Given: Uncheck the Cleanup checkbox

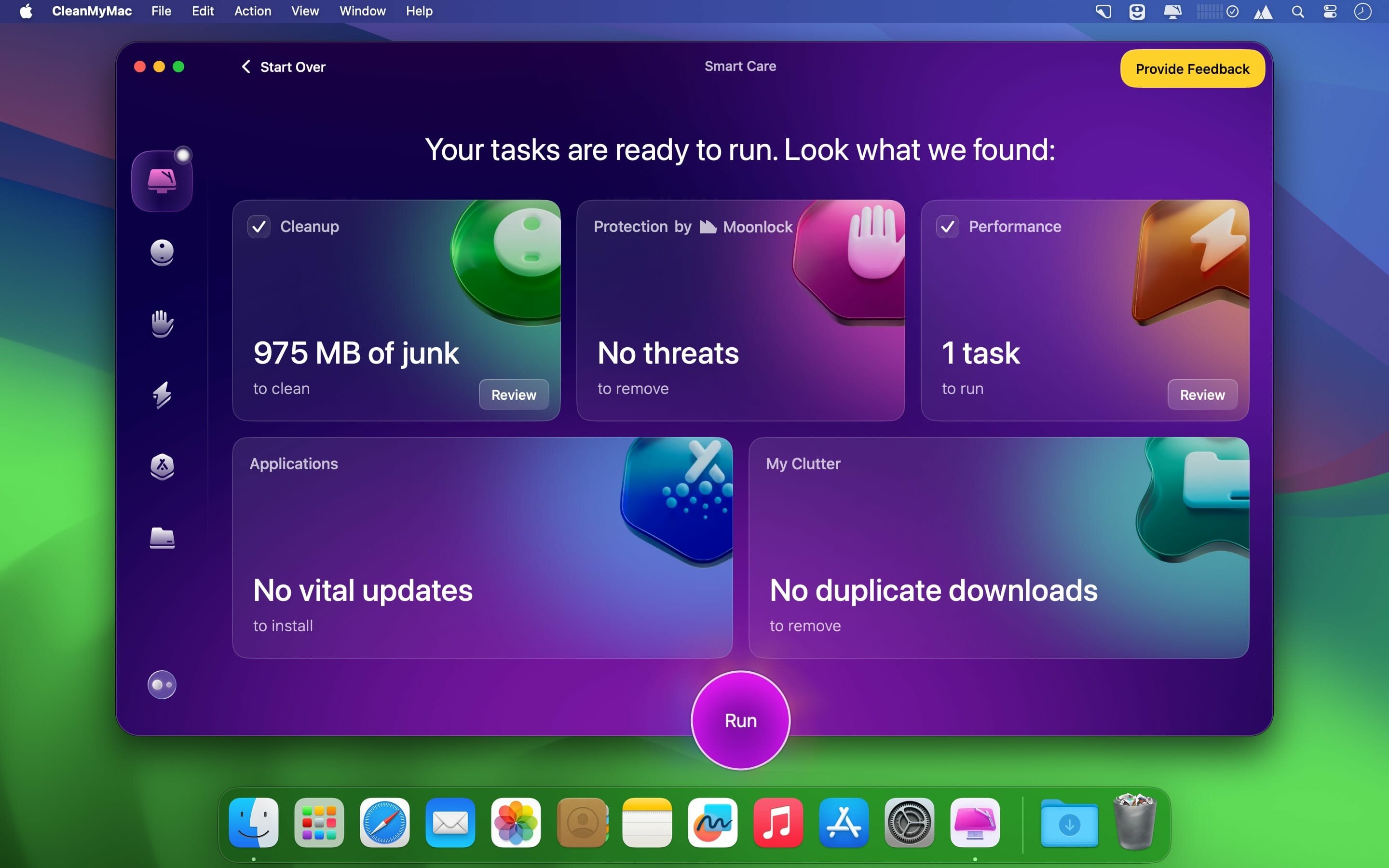Looking at the screenshot, I should coord(259,227).
